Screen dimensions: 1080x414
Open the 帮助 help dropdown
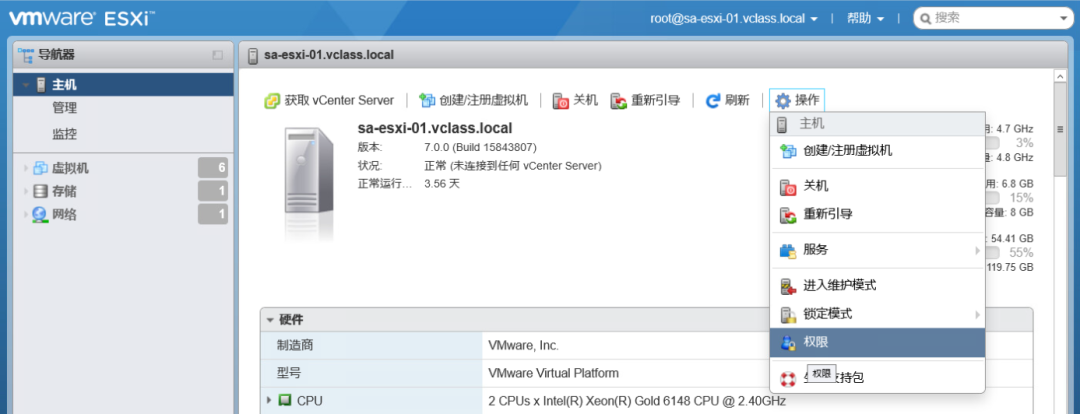pos(865,18)
